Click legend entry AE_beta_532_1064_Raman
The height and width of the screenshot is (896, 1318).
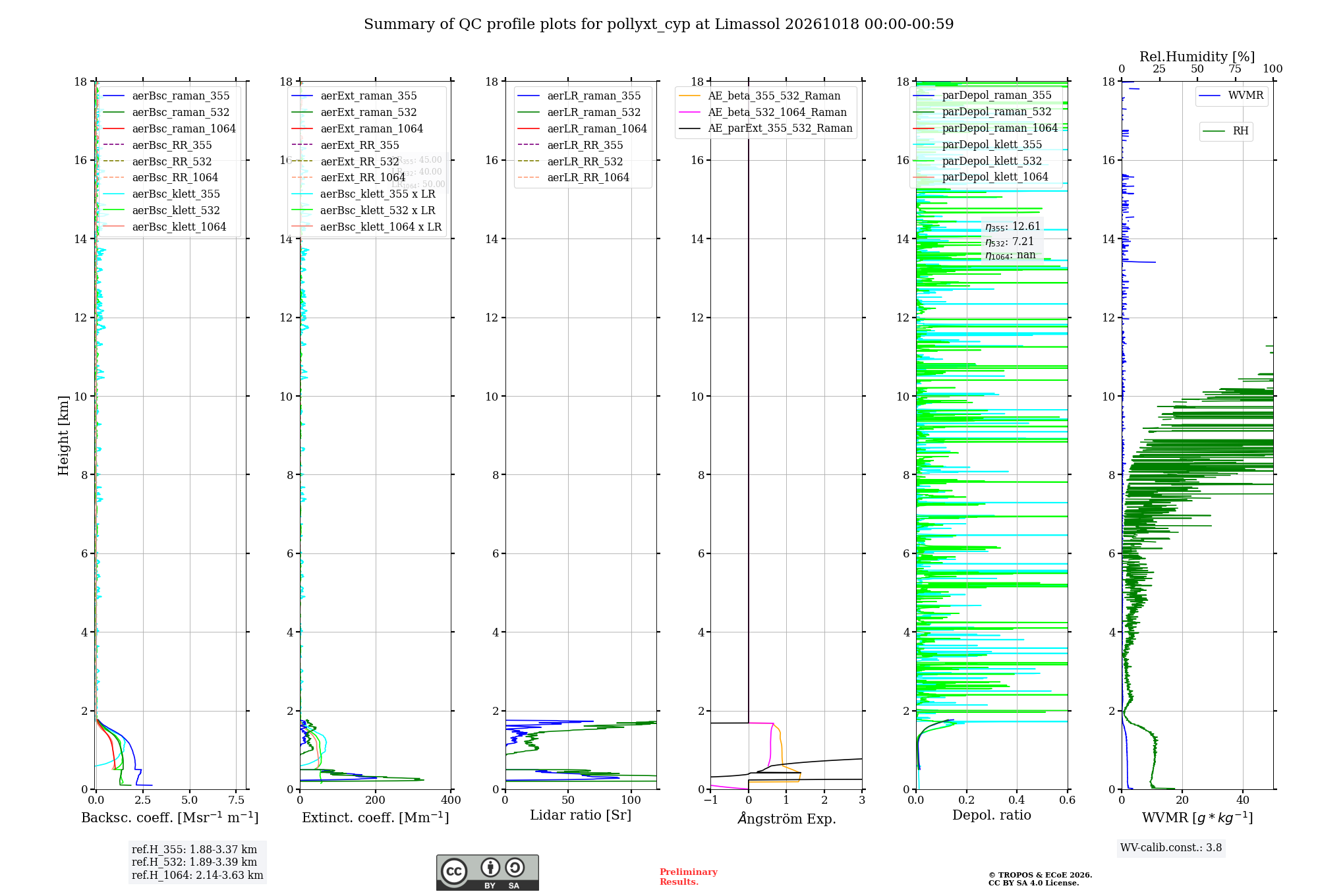pos(763,113)
